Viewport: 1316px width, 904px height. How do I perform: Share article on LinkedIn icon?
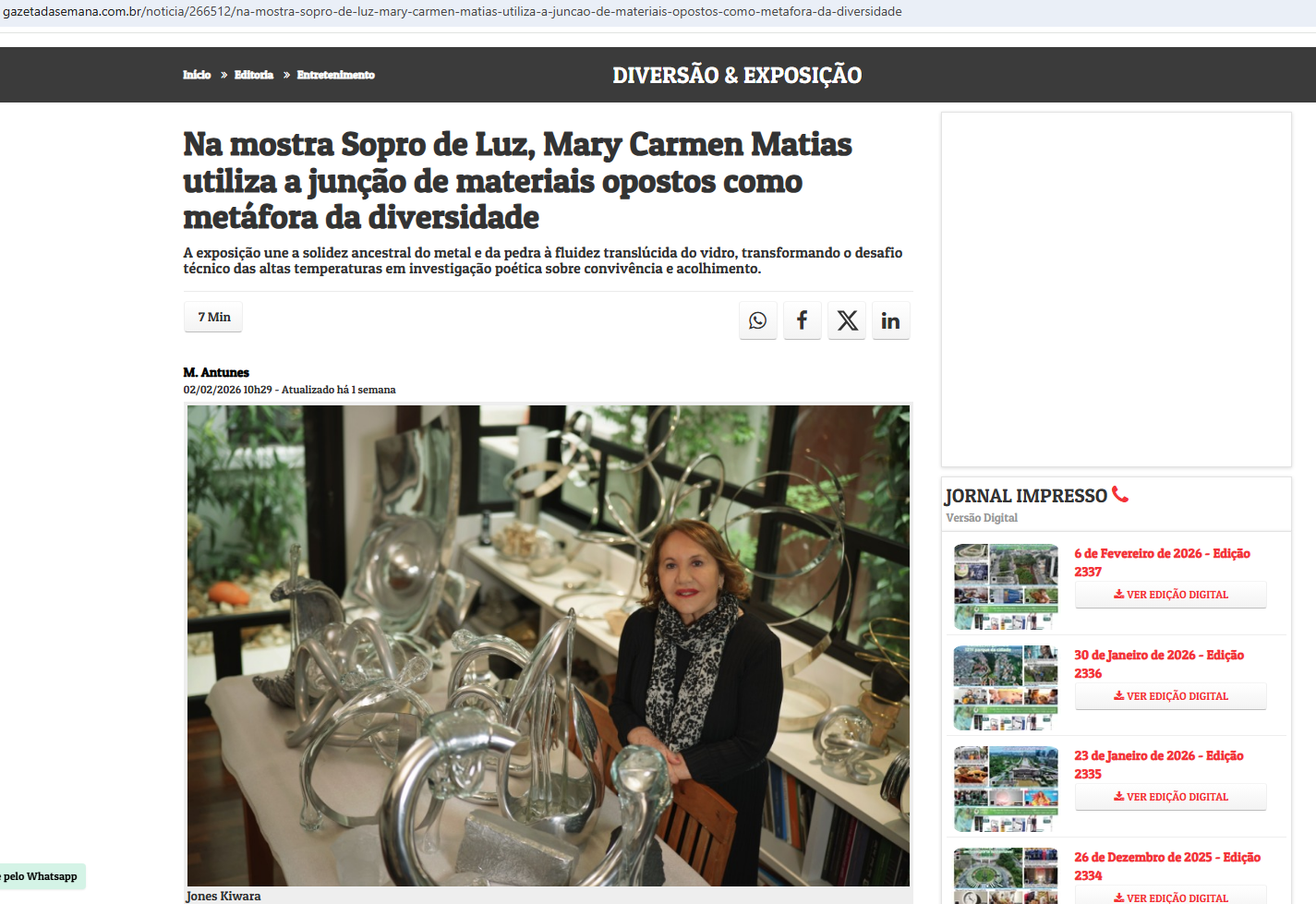pos(891,320)
